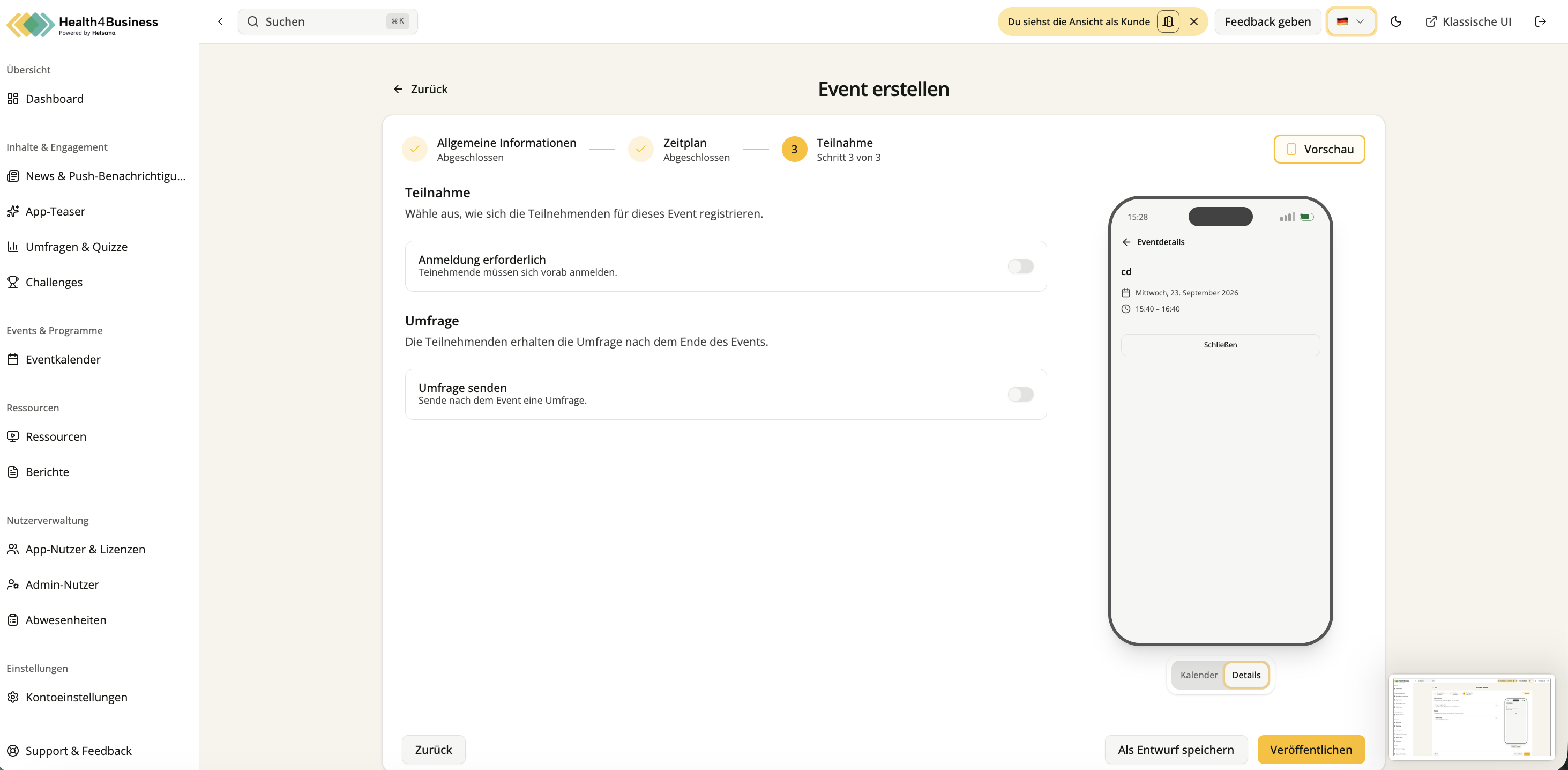1568x770 pixels.
Task: Open Dashboard from the sidebar
Action: click(x=54, y=99)
